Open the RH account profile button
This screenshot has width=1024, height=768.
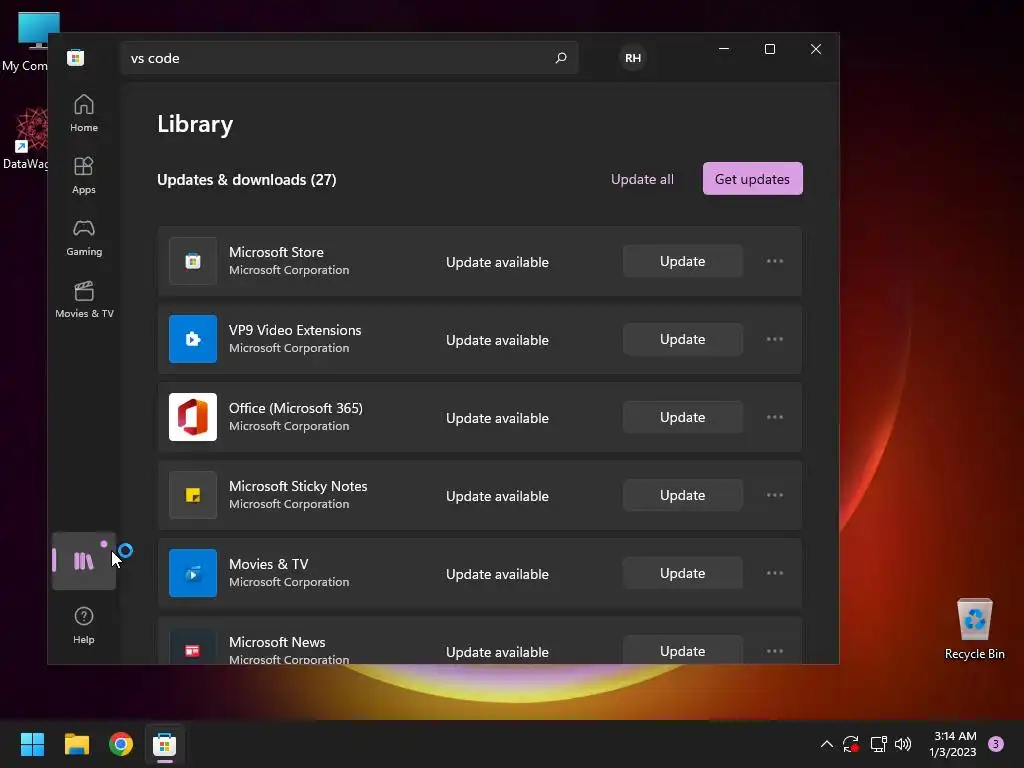(x=632, y=57)
